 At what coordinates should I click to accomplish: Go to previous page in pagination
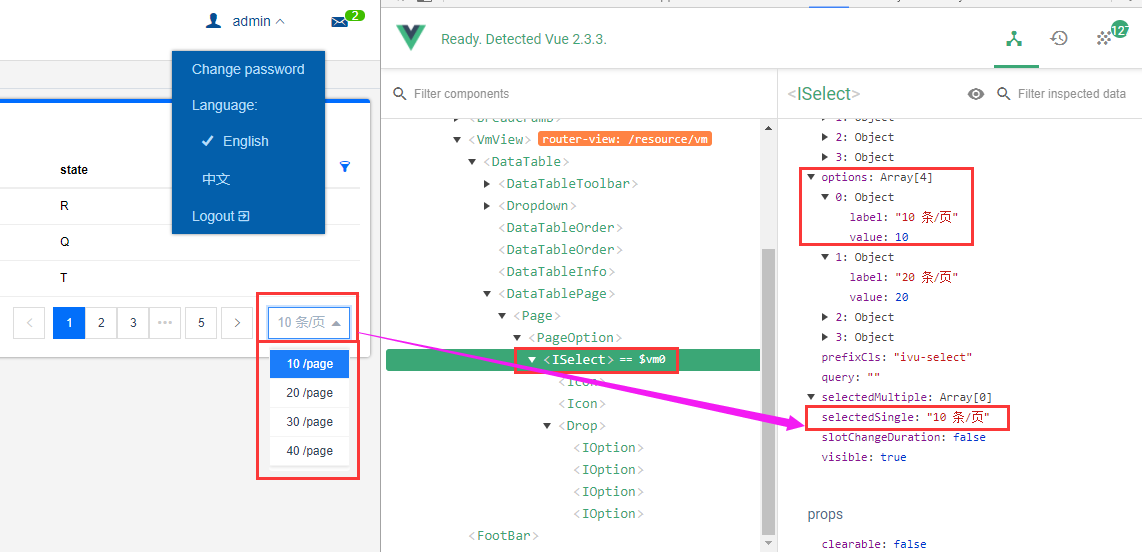pyautogui.click(x=29, y=323)
